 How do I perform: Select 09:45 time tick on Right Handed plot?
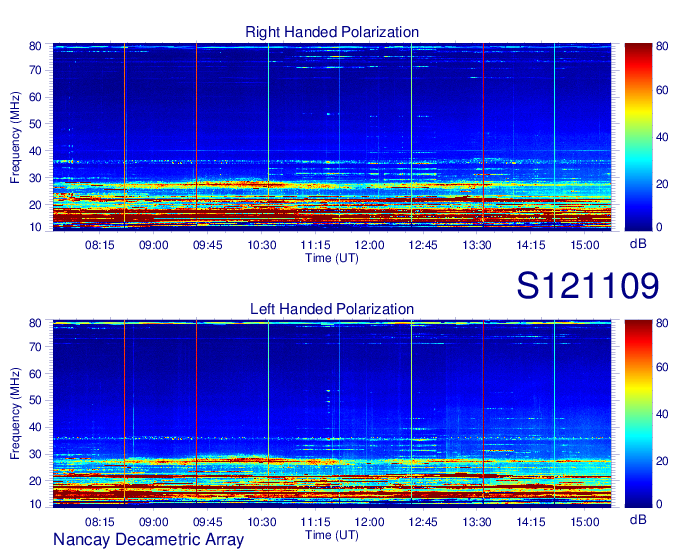pyautogui.click(x=207, y=245)
